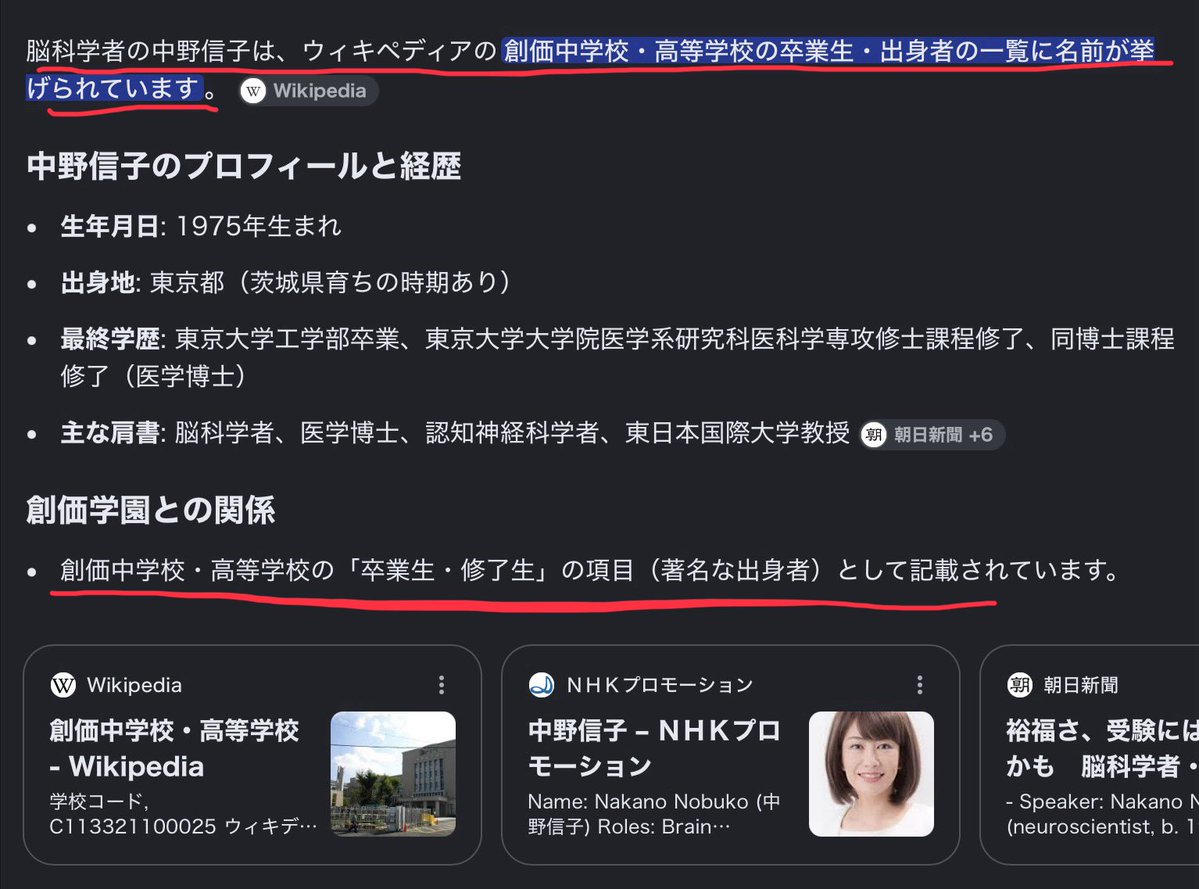Click the 生年月日 label in the profile list

click(110, 226)
